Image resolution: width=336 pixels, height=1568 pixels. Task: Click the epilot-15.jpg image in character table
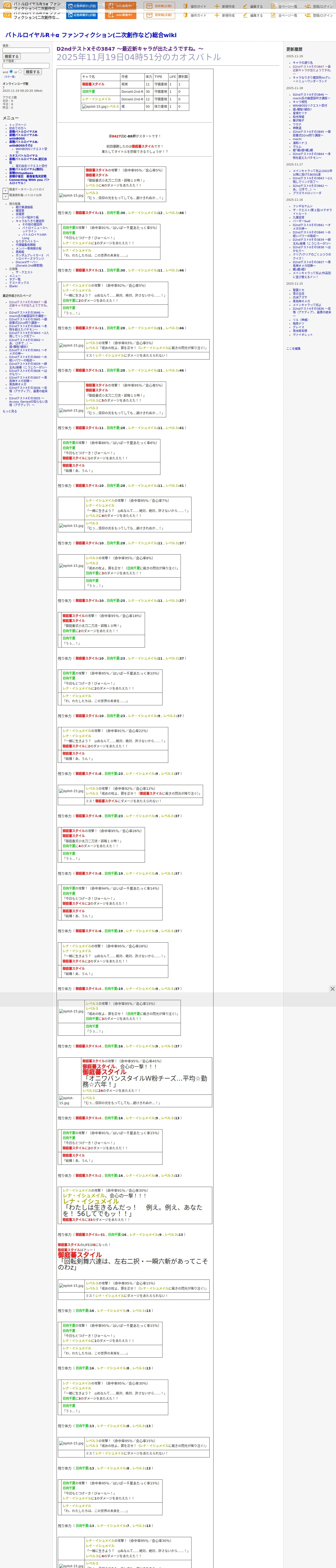[x=94, y=107]
